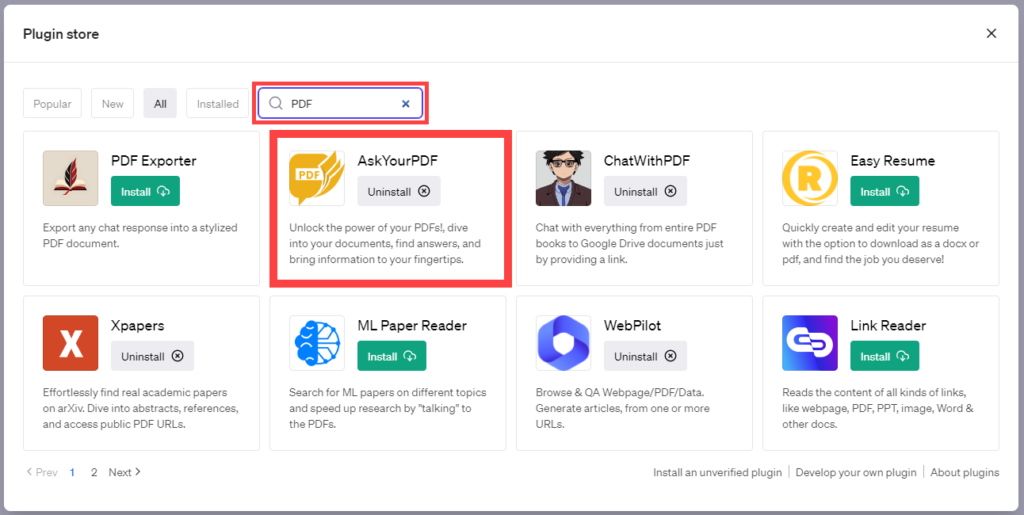The height and width of the screenshot is (515, 1024).
Task: Click the AskYourPDF orange logo
Action: tap(317, 178)
